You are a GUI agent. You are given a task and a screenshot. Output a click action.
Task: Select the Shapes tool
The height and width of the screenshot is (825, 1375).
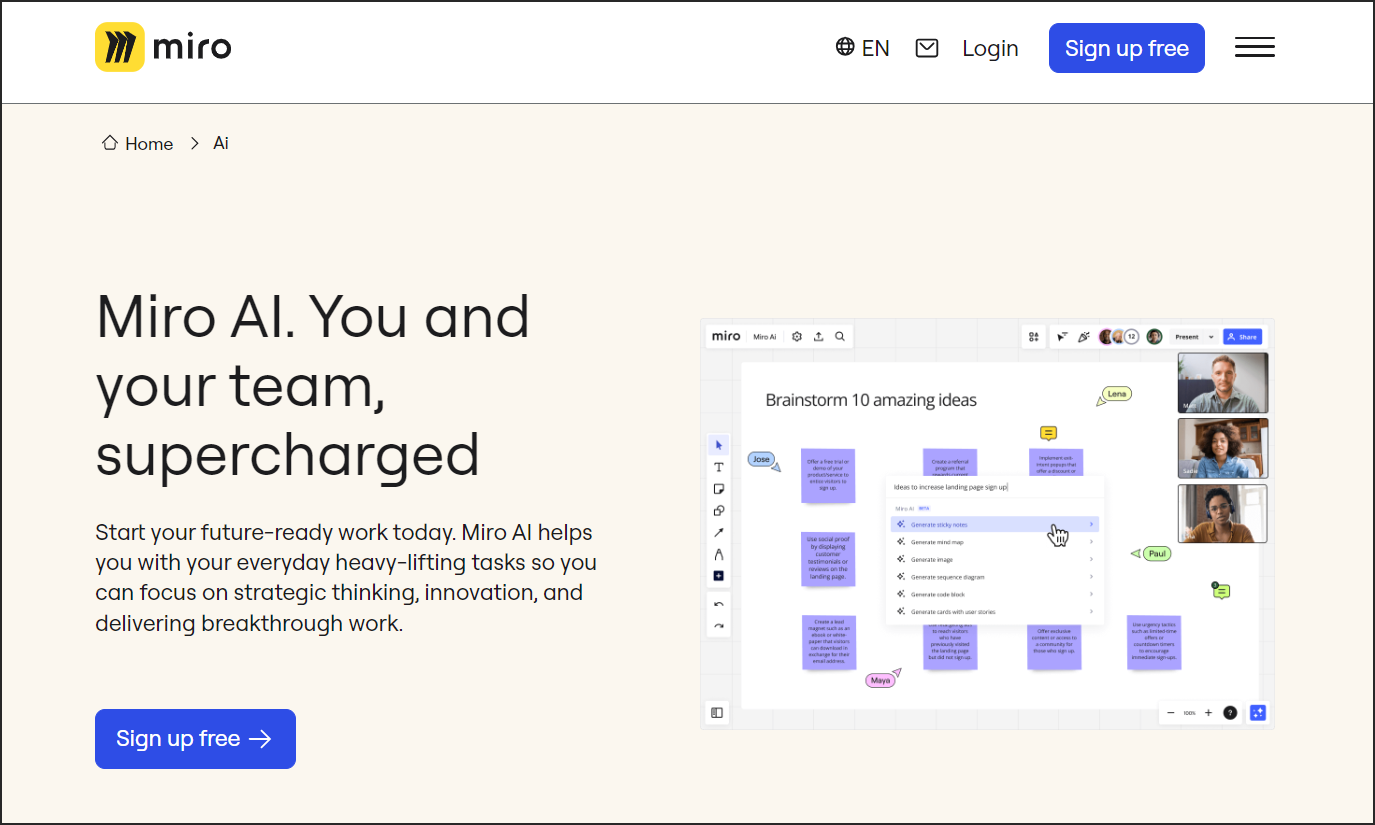tap(718, 511)
